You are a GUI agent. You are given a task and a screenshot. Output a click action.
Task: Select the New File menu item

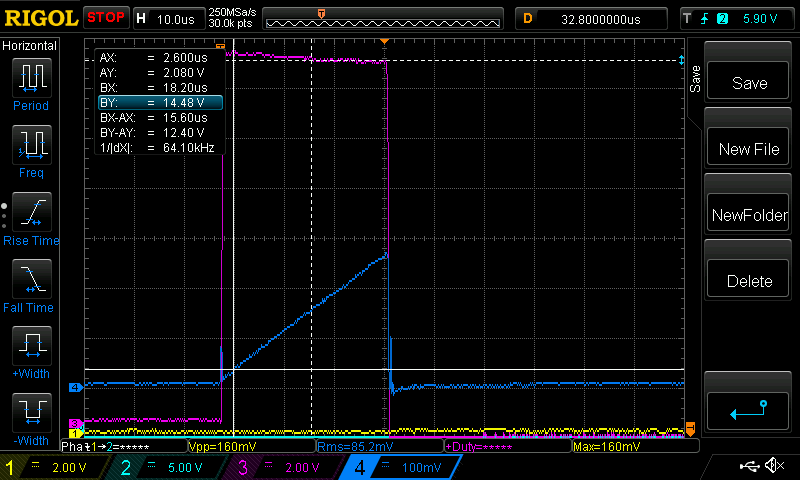click(749, 149)
